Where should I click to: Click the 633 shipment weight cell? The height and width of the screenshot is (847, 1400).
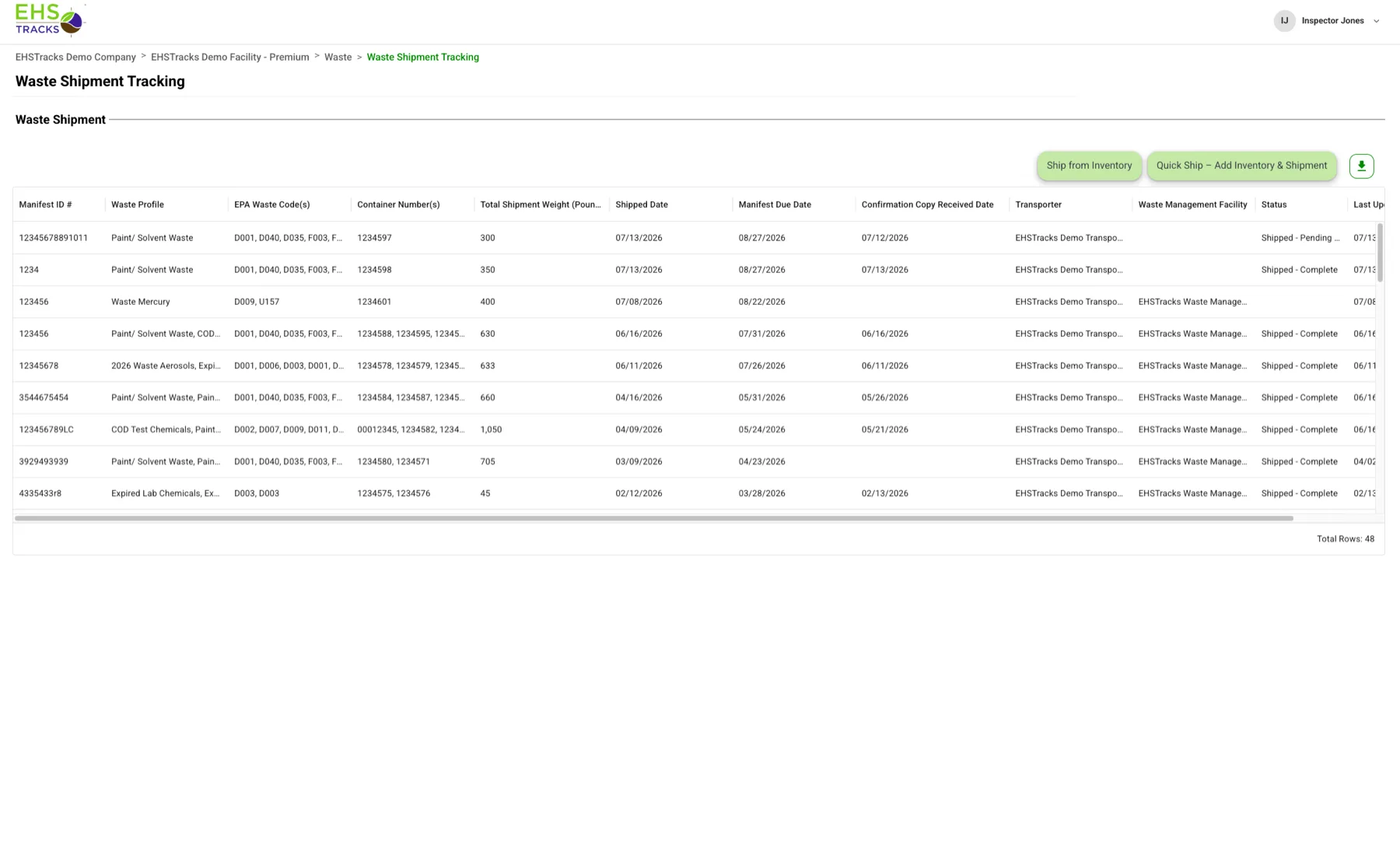541,366
